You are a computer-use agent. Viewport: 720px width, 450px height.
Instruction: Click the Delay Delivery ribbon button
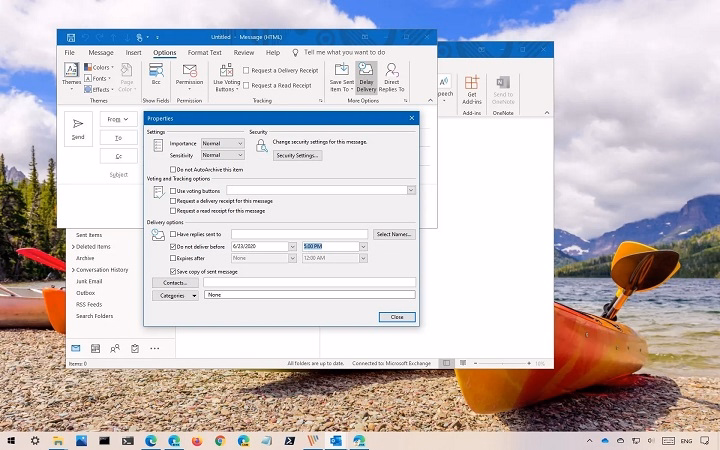click(x=366, y=77)
